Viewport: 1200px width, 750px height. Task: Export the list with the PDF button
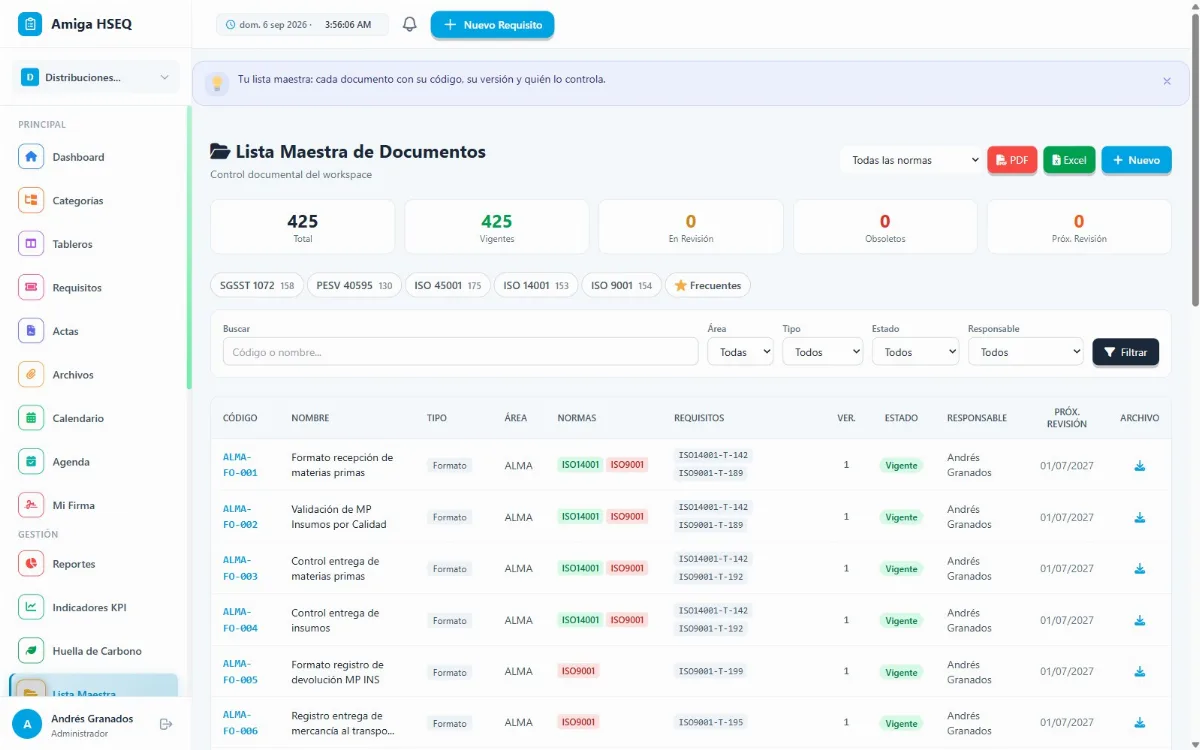pos(1012,160)
